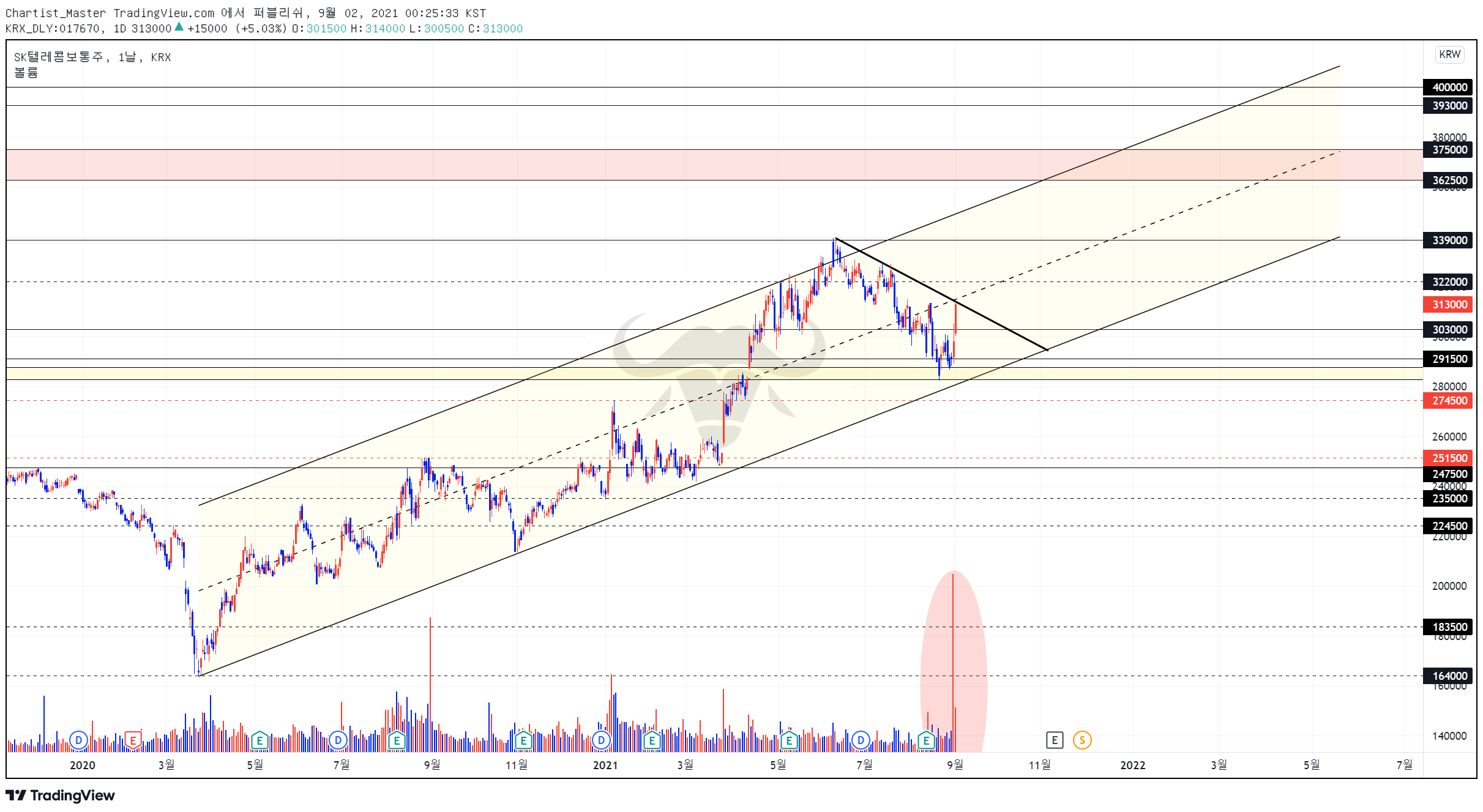Viewport: 1483px width, 812px height.
Task: Select the 291500 price level label
Action: click(1448, 359)
